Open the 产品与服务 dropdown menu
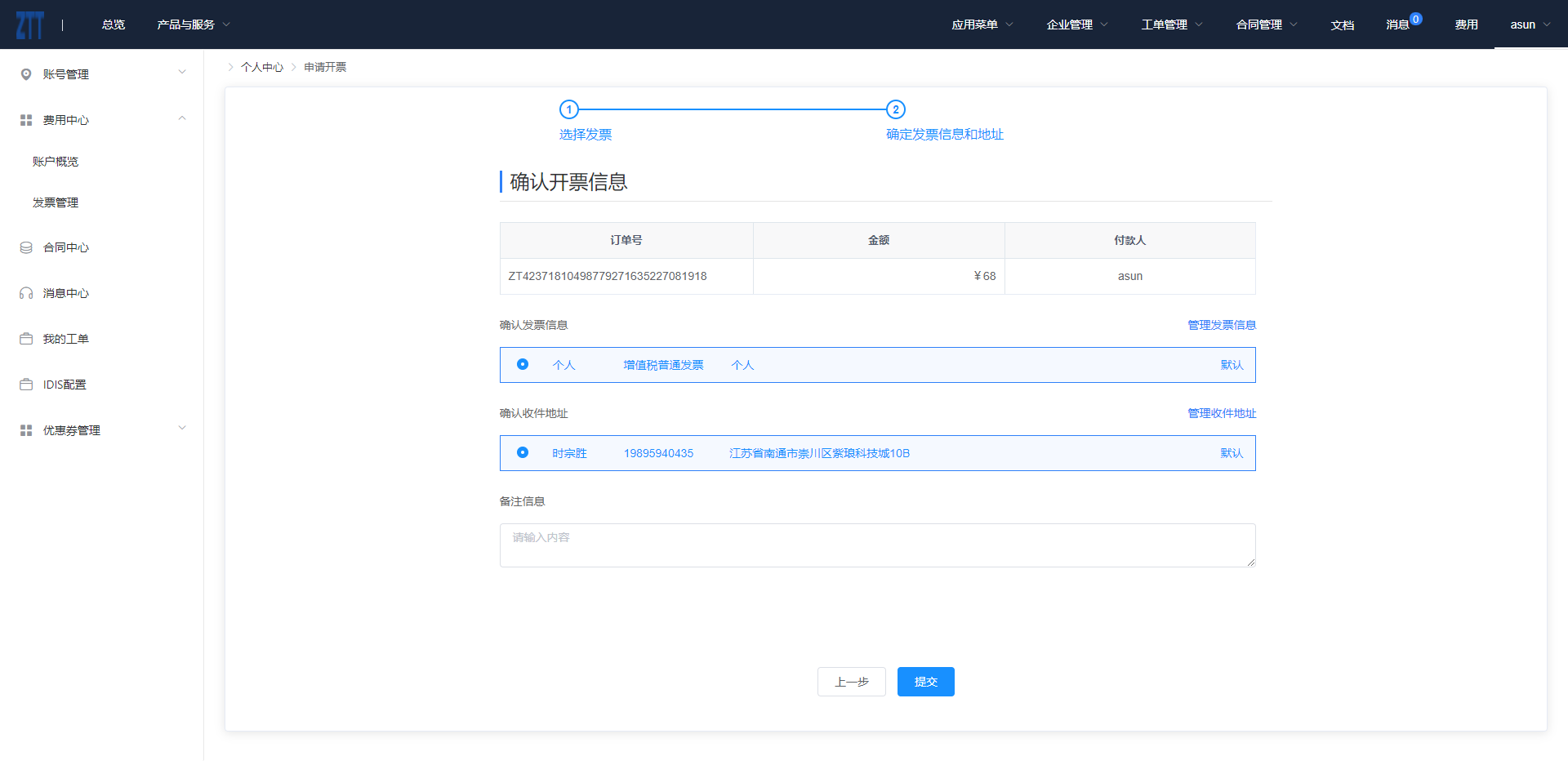Viewport: 1568px width, 765px height. tap(194, 24)
